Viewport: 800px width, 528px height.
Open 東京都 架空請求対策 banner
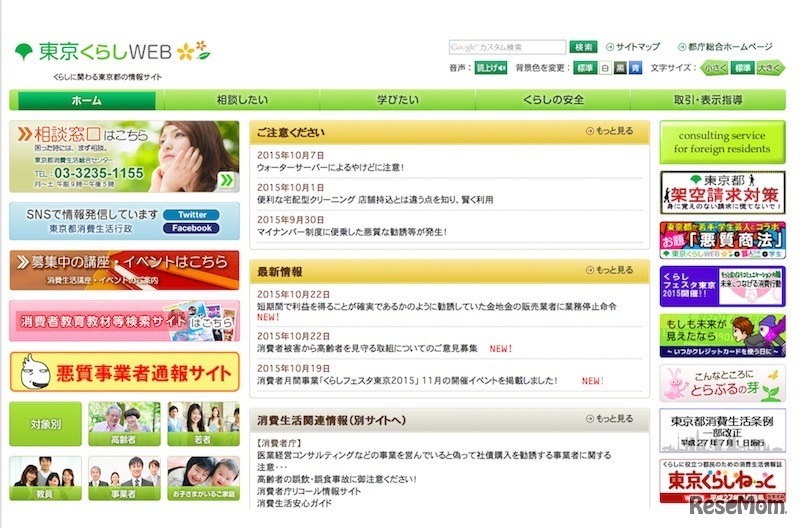click(x=722, y=192)
